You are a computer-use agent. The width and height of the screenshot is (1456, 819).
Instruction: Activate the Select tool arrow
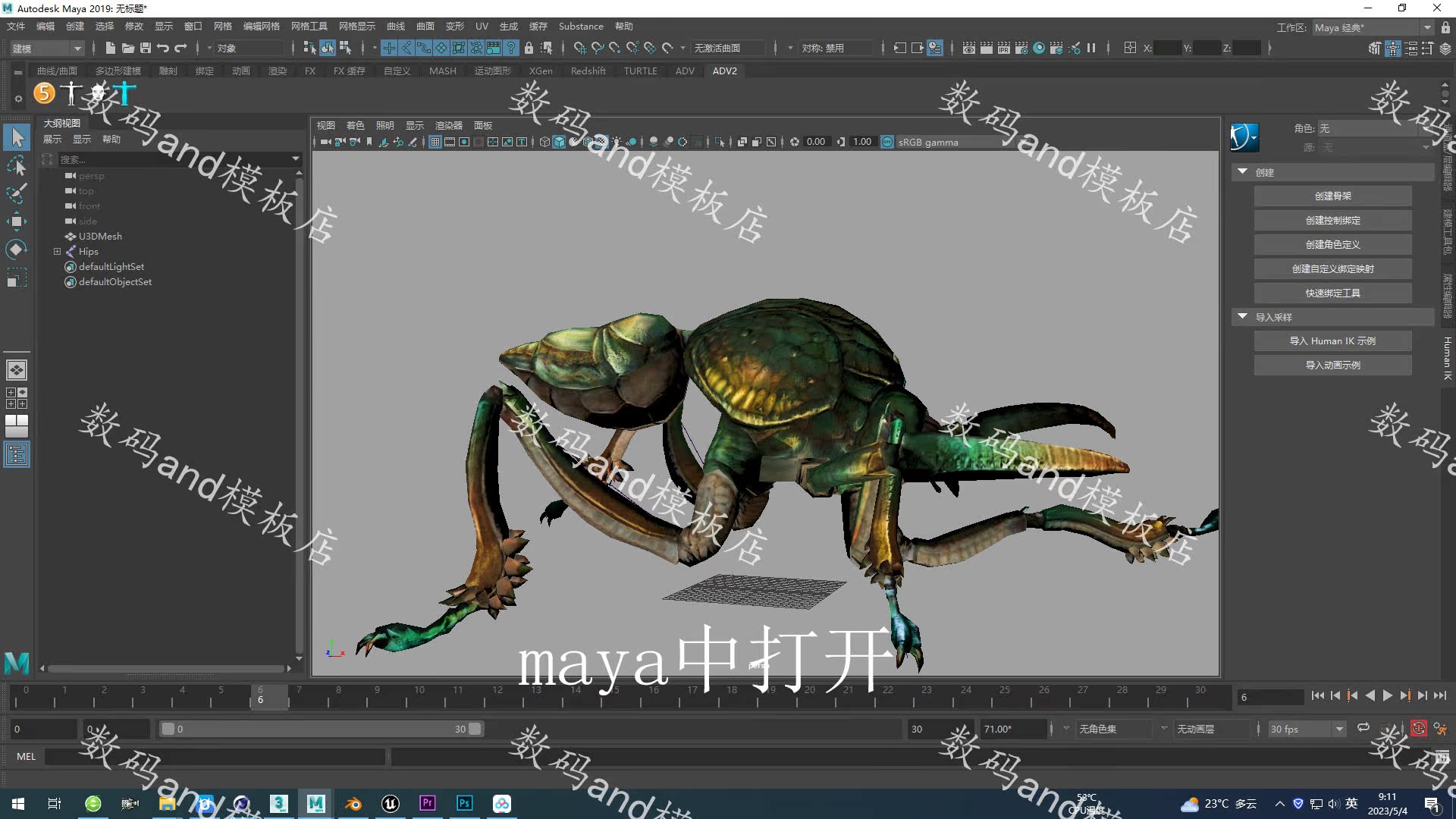[x=17, y=137]
